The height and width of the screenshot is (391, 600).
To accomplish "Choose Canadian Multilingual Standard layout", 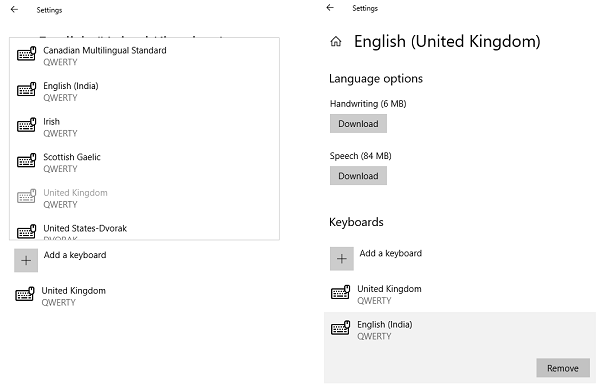I will (144, 56).
